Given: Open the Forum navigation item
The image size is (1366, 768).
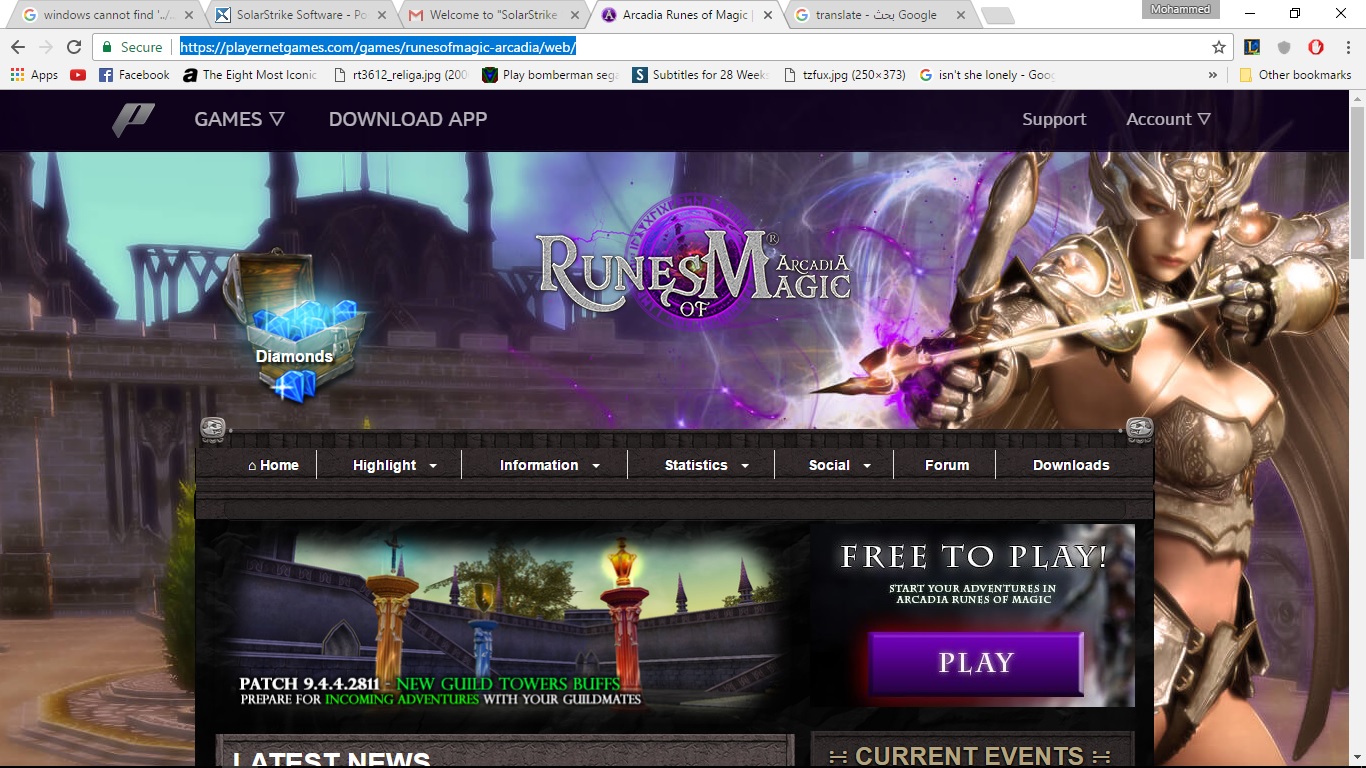Looking at the screenshot, I should pyautogui.click(x=946, y=465).
